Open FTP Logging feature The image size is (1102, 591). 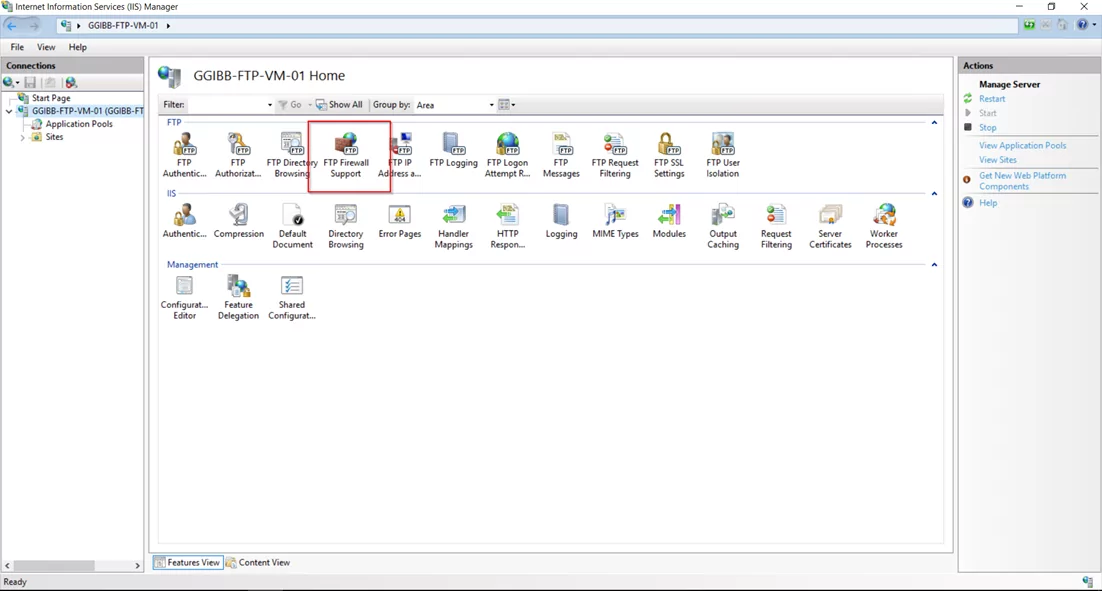point(453,150)
